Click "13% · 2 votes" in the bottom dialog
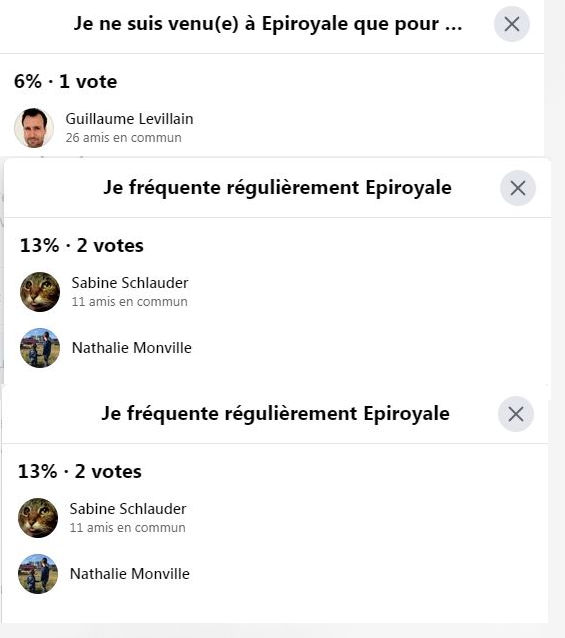 pos(80,471)
